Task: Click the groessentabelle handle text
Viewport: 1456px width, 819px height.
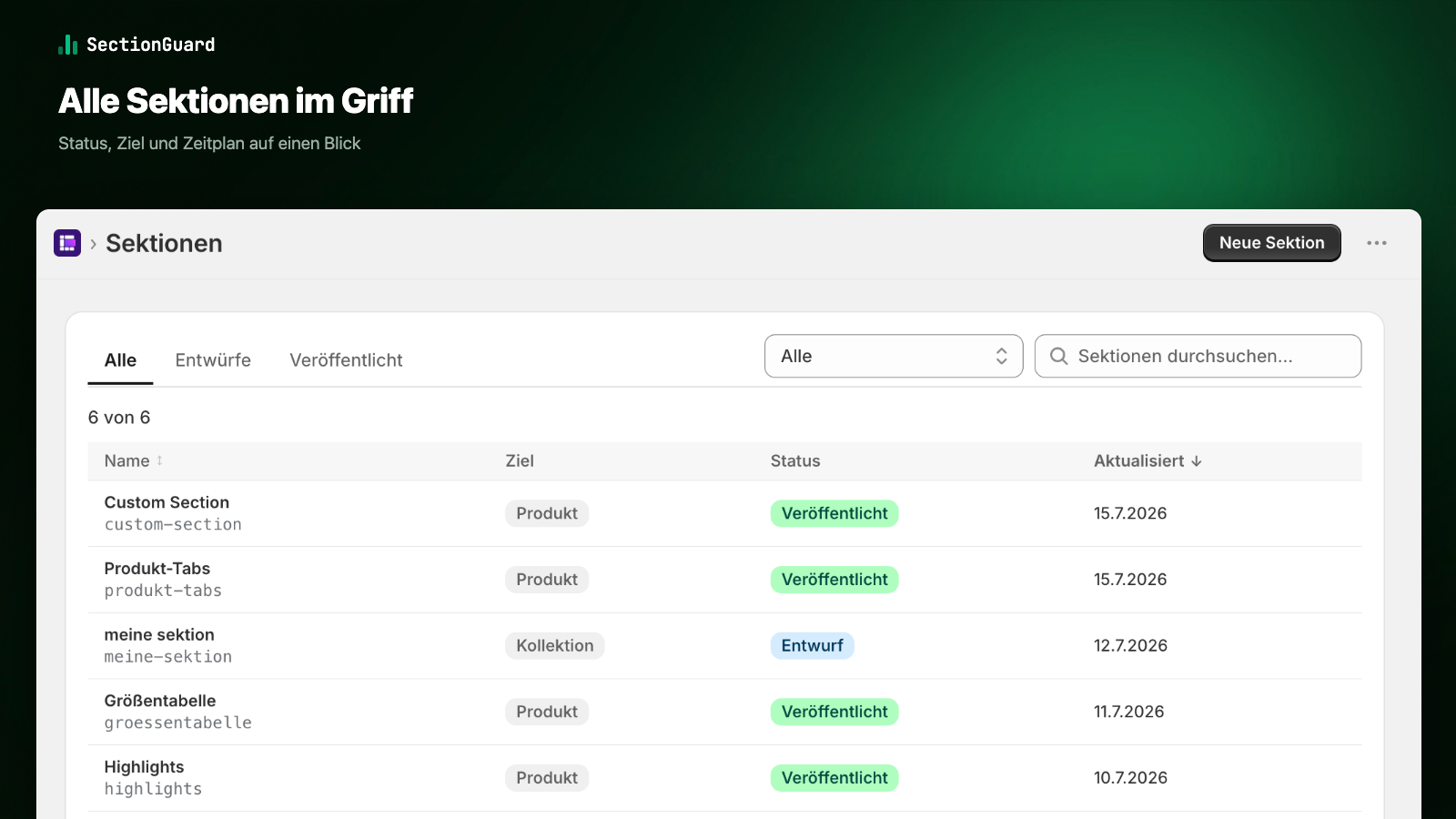Action: tap(178, 723)
